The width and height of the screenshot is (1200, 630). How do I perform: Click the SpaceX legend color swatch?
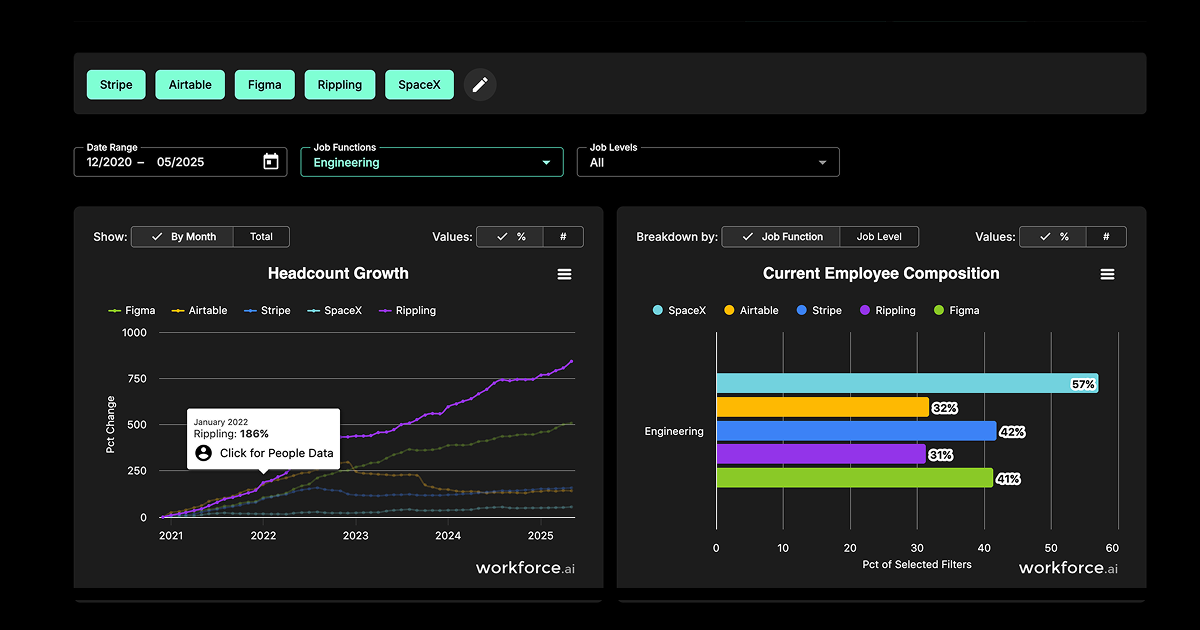pyautogui.click(x=315, y=310)
